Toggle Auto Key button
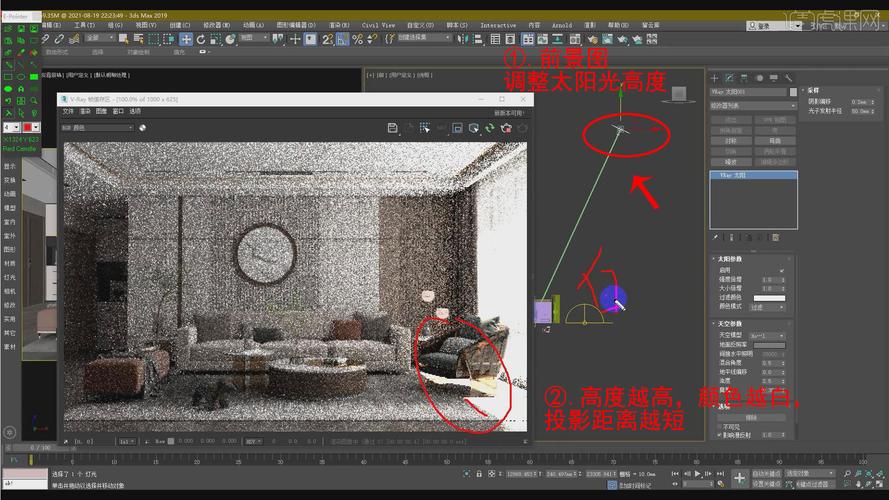This screenshot has width=889, height=500. [767, 473]
